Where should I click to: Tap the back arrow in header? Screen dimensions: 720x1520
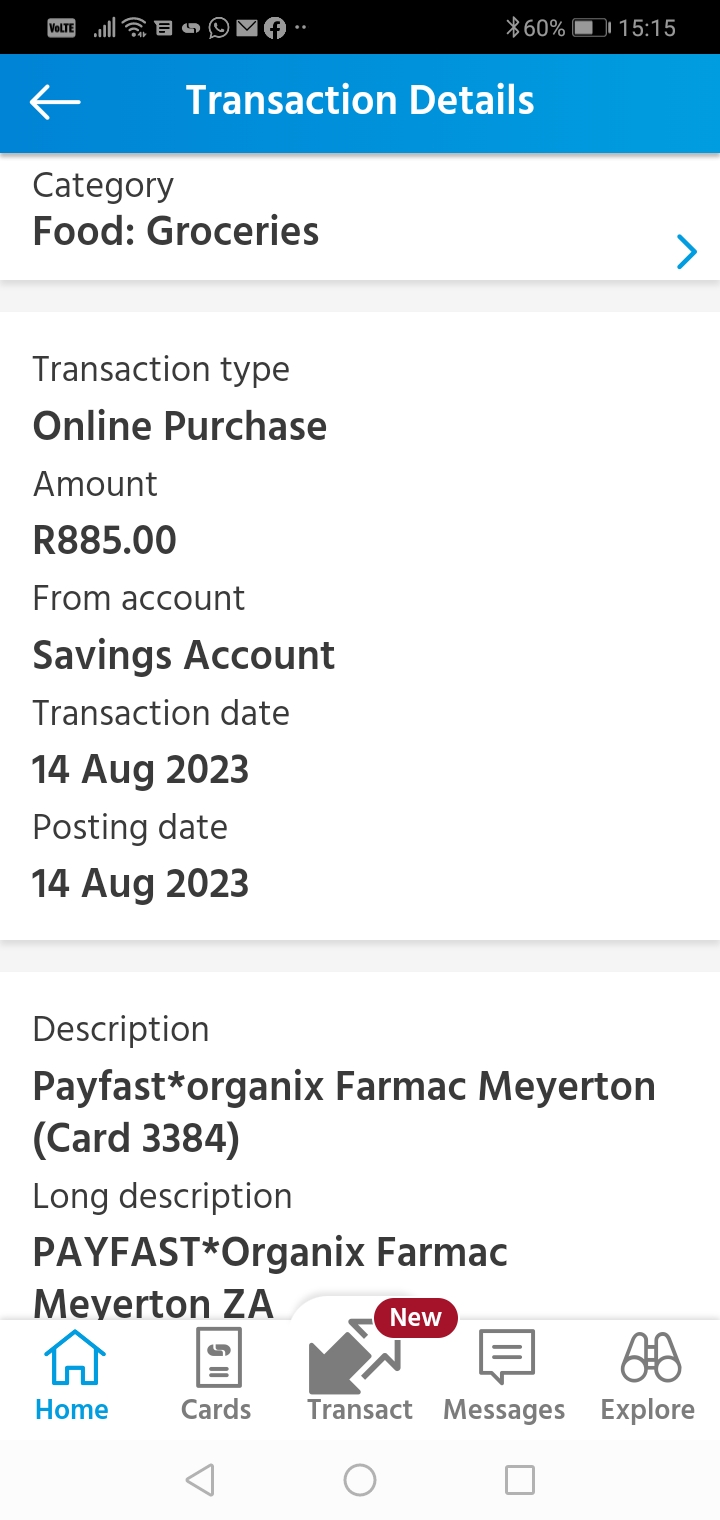(55, 102)
